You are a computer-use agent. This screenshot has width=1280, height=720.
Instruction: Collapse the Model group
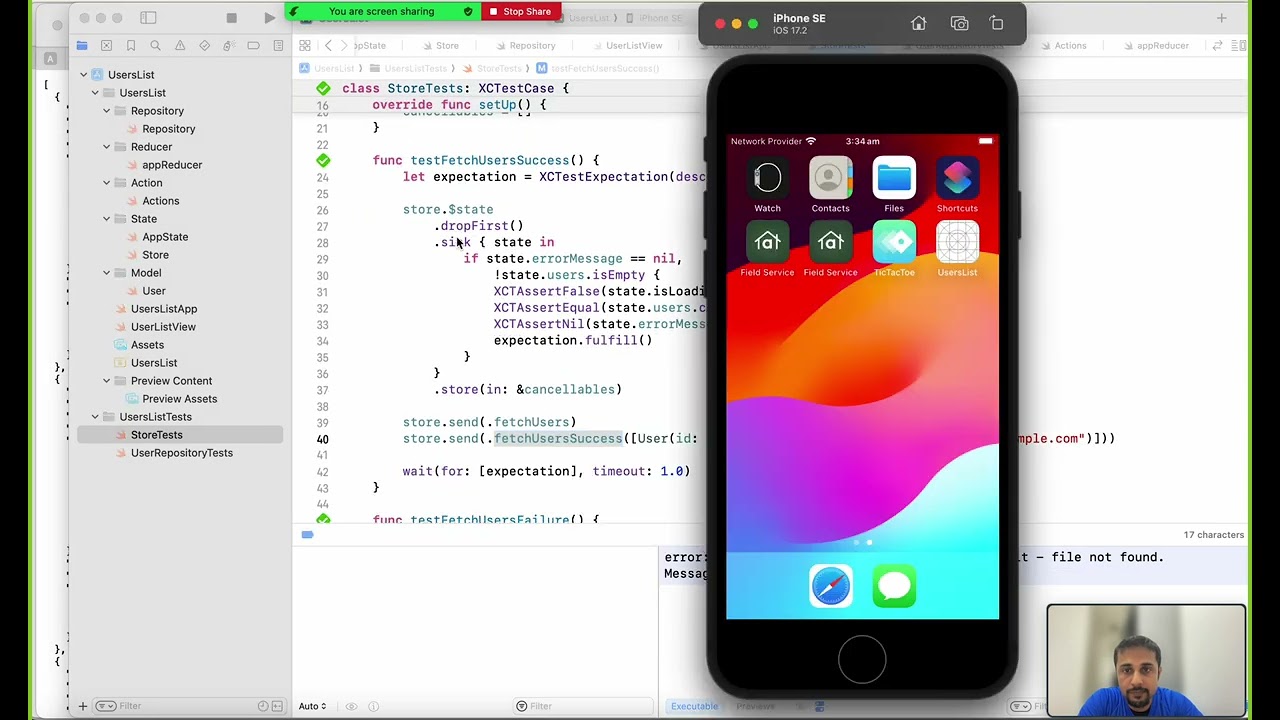[107, 273]
